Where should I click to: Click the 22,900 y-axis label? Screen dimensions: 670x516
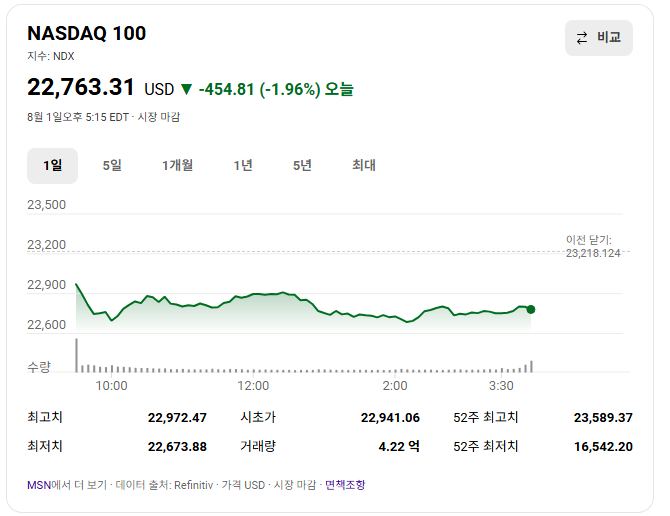click(47, 285)
